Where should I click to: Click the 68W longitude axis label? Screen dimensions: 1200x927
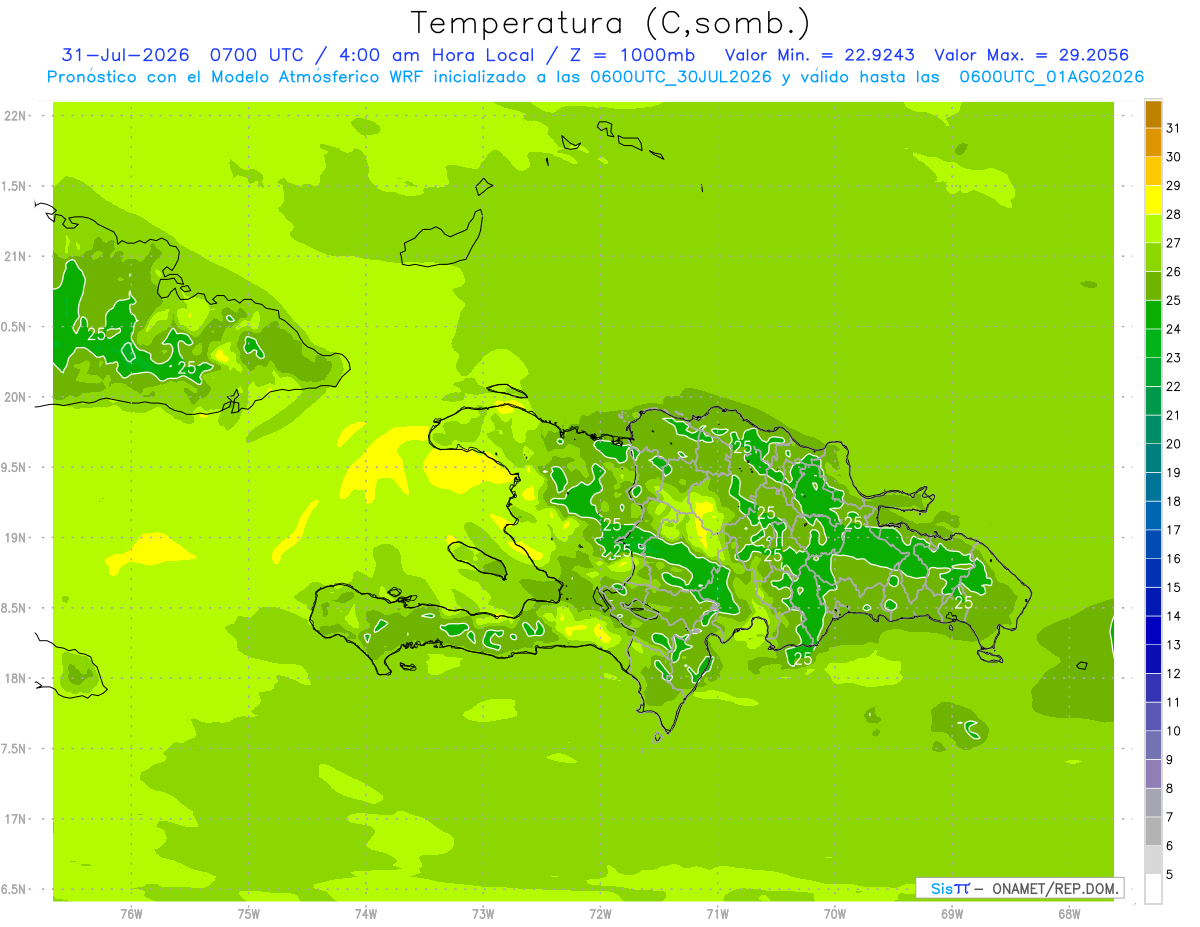(x=1069, y=914)
